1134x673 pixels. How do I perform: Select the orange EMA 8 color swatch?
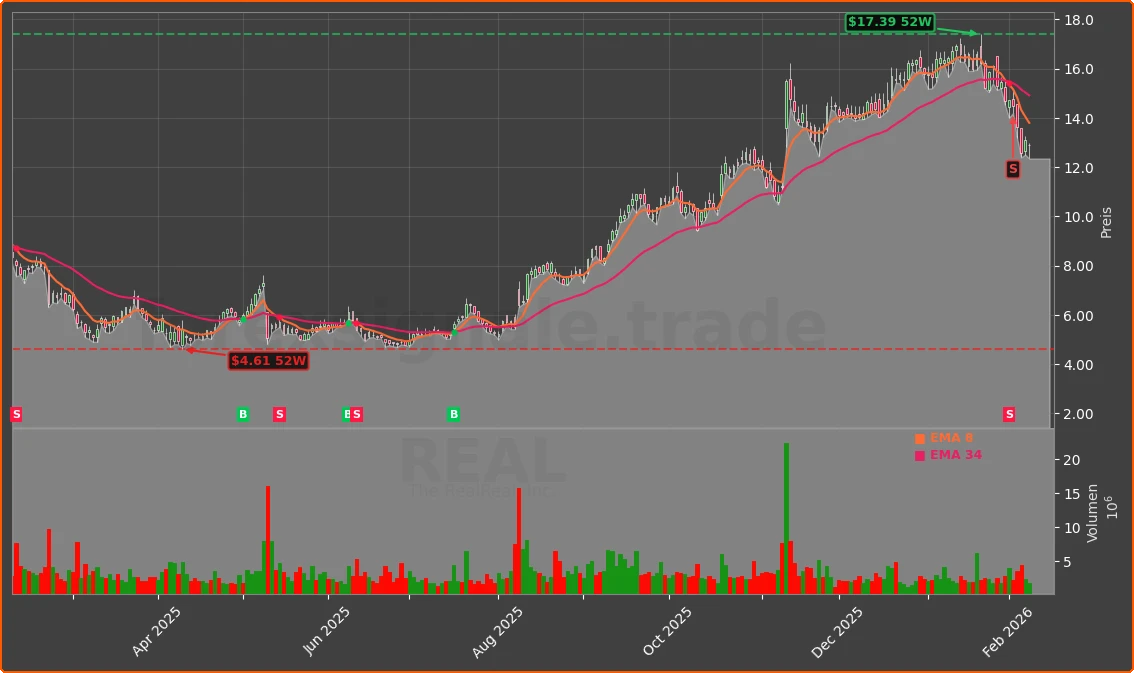918,437
